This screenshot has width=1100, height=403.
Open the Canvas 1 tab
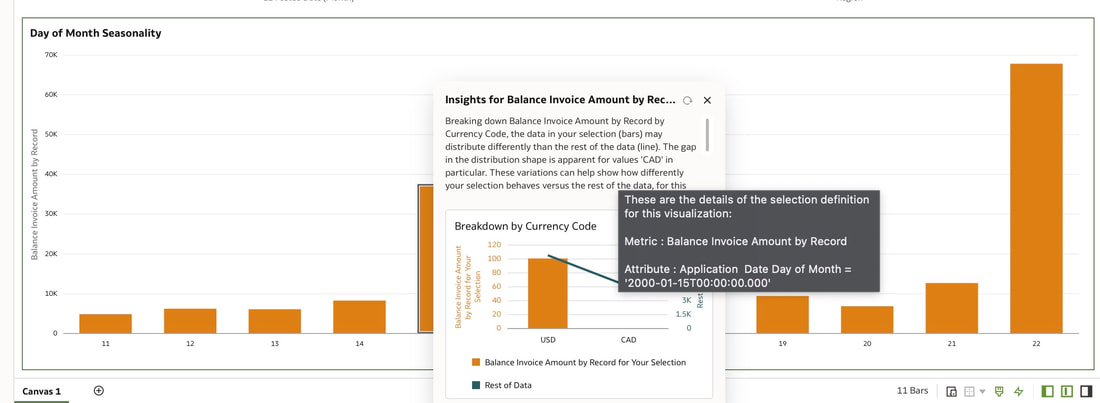coord(41,391)
